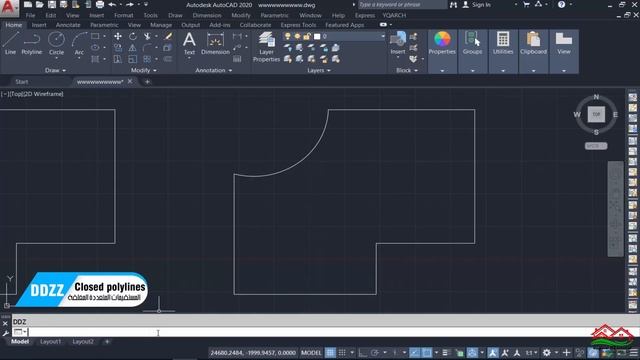Select the Rotate tool

click(x=133, y=36)
